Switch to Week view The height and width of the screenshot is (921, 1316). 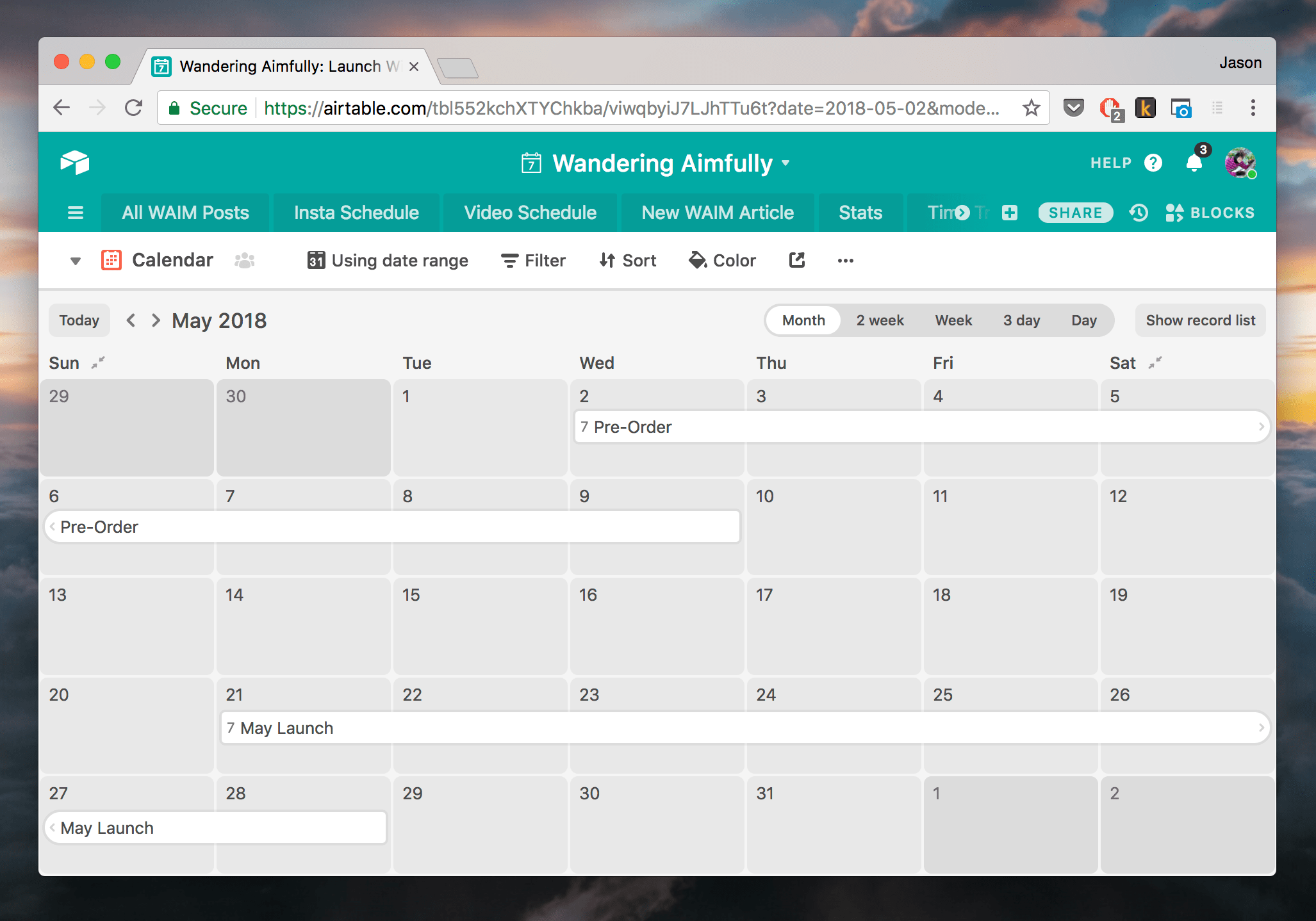(x=953, y=320)
